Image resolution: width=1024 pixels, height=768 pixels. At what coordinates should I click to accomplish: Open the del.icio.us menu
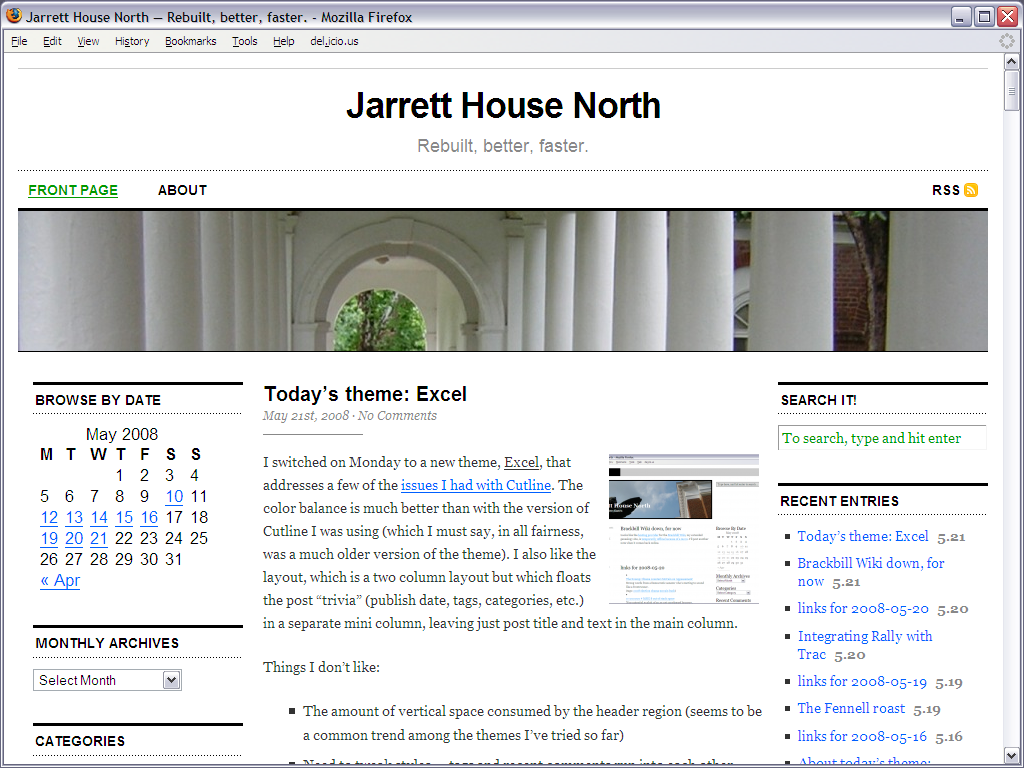[334, 41]
